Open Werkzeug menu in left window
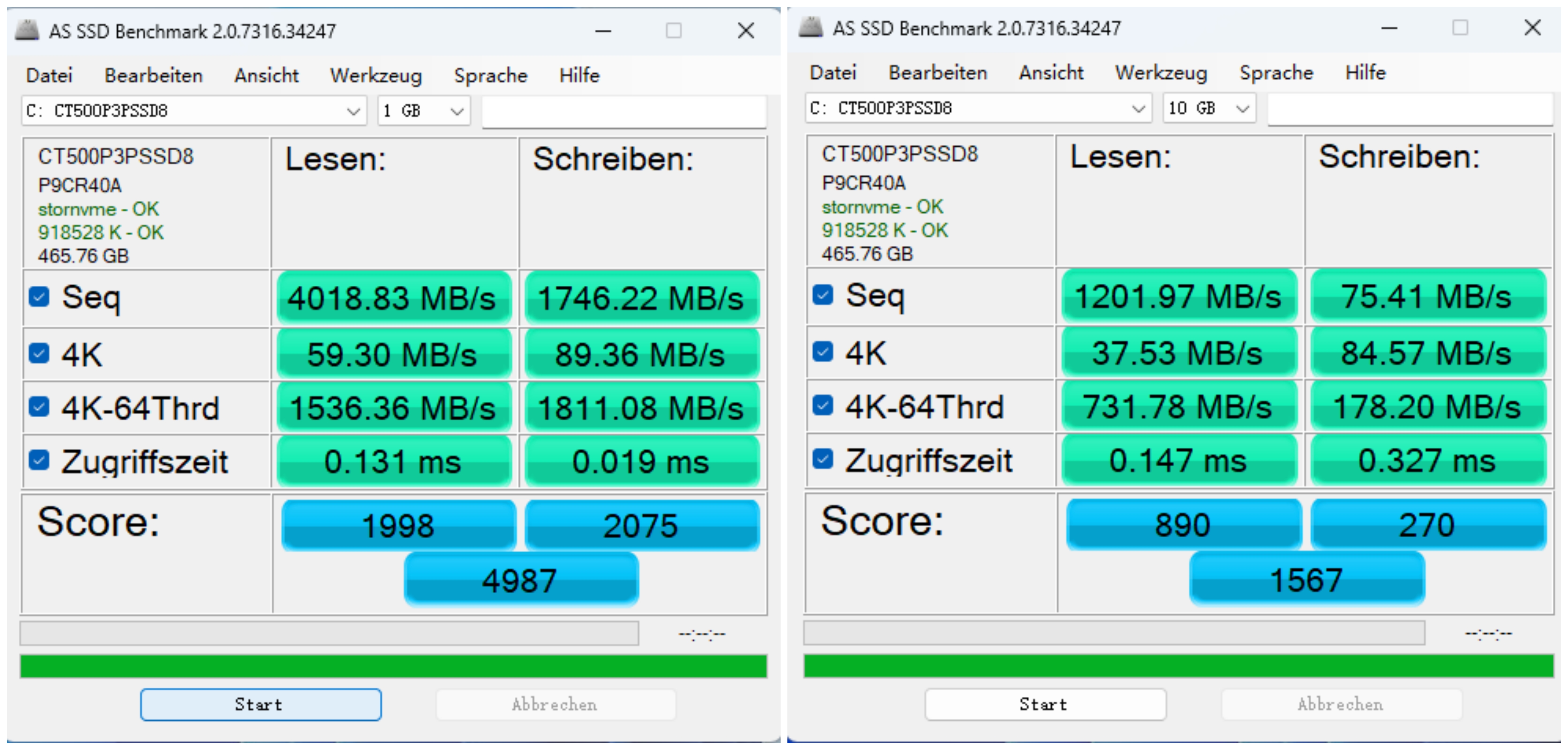Screen dimensions: 1568x750 (376, 75)
